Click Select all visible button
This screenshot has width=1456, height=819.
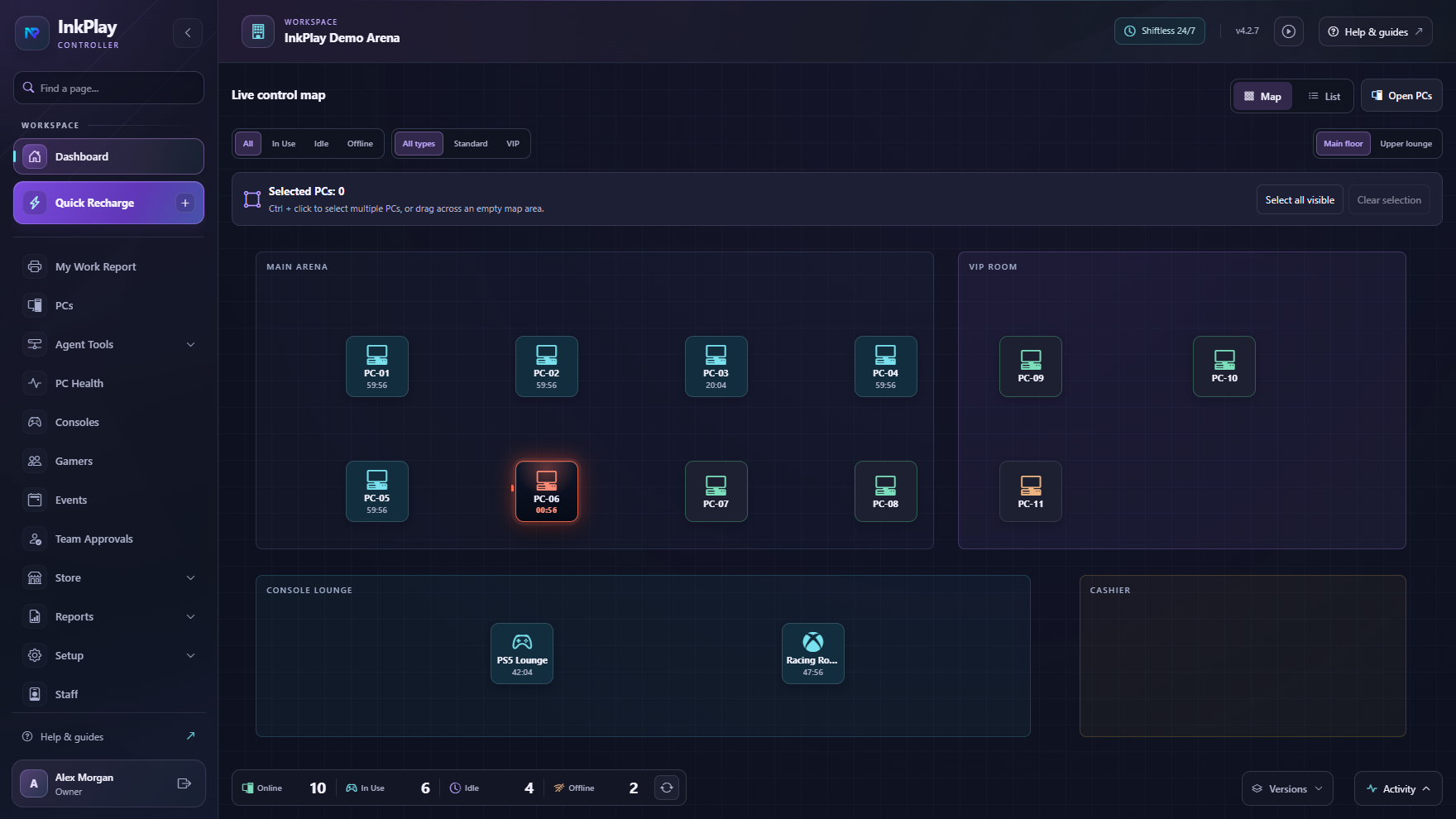pyautogui.click(x=1300, y=199)
